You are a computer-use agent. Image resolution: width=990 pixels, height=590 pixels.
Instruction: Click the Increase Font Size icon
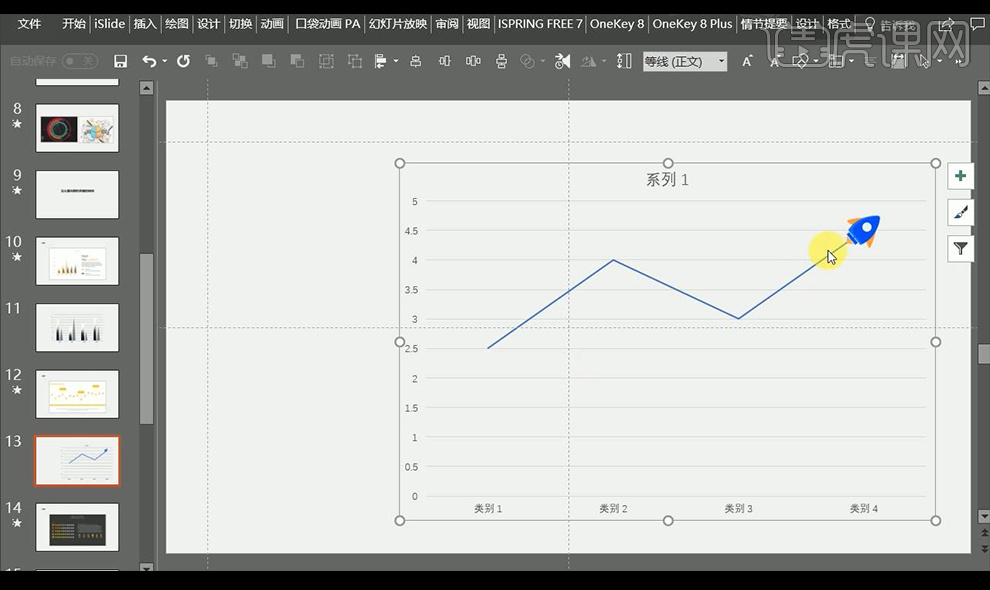click(747, 61)
